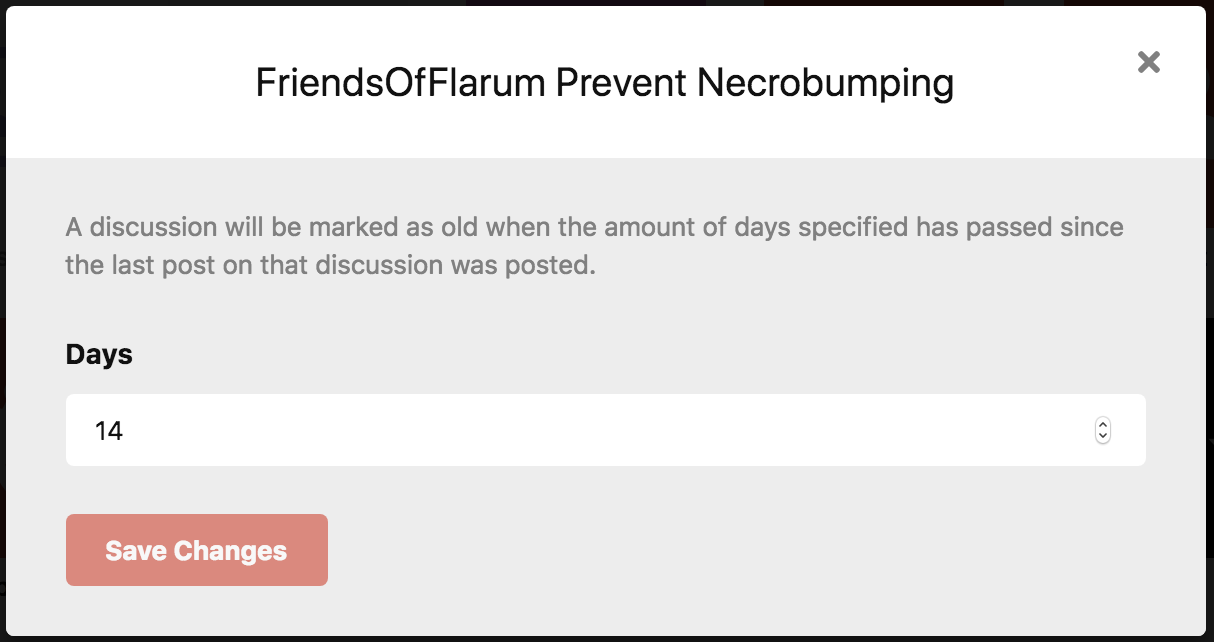The width and height of the screenshot is (1214, 642).
Task: Increment the days value by one
Action: [x=1103, y=424]
